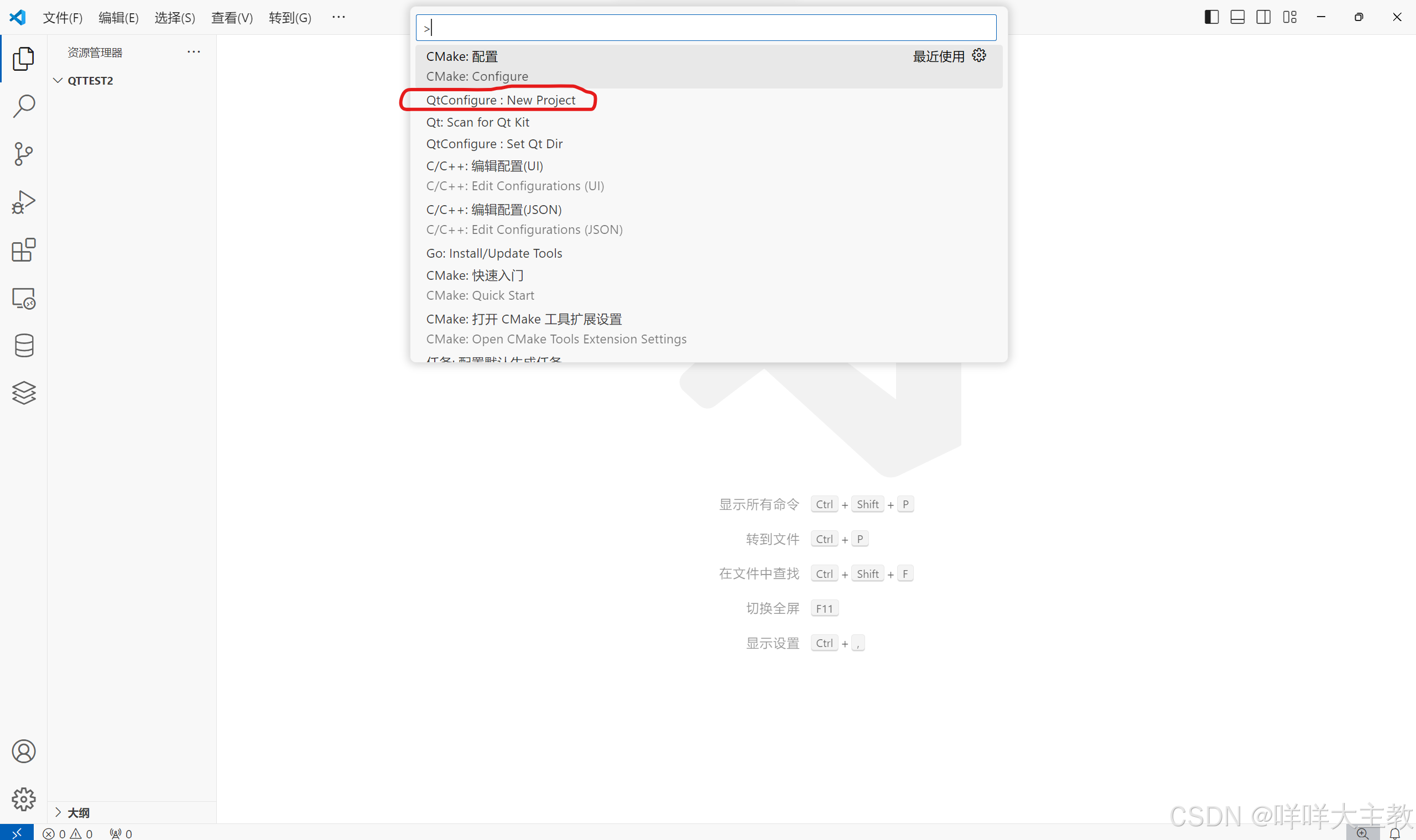Click the 最近使用 label in command list
Screen dimensions: 1416x840
[938, 56]
